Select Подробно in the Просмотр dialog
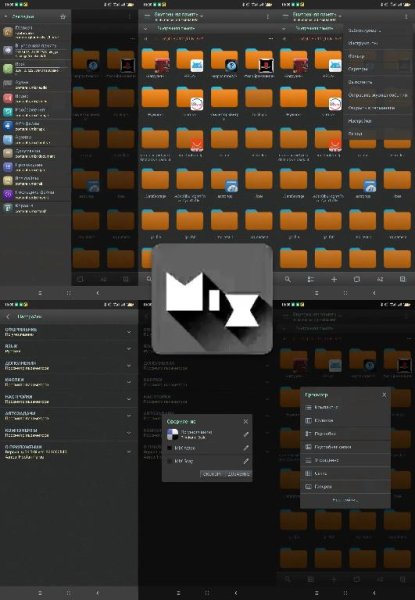This screenshot has width=415, height=600. [347, 434]
